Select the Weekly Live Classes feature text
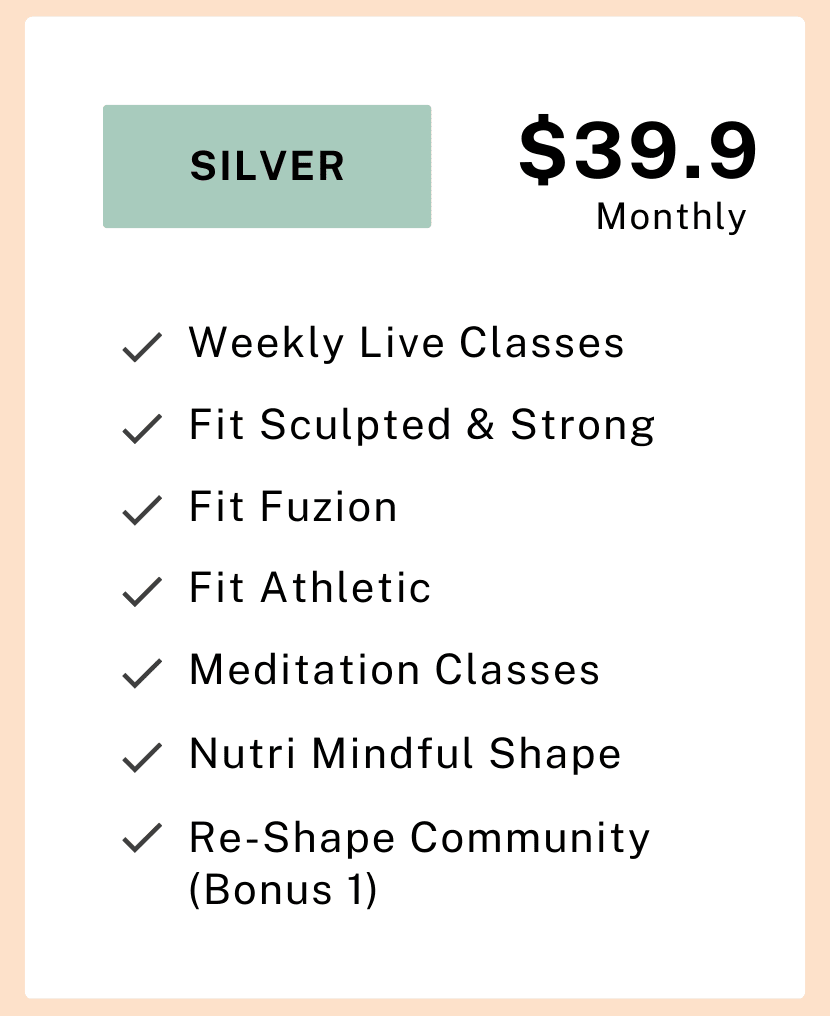 pos(406,343)
